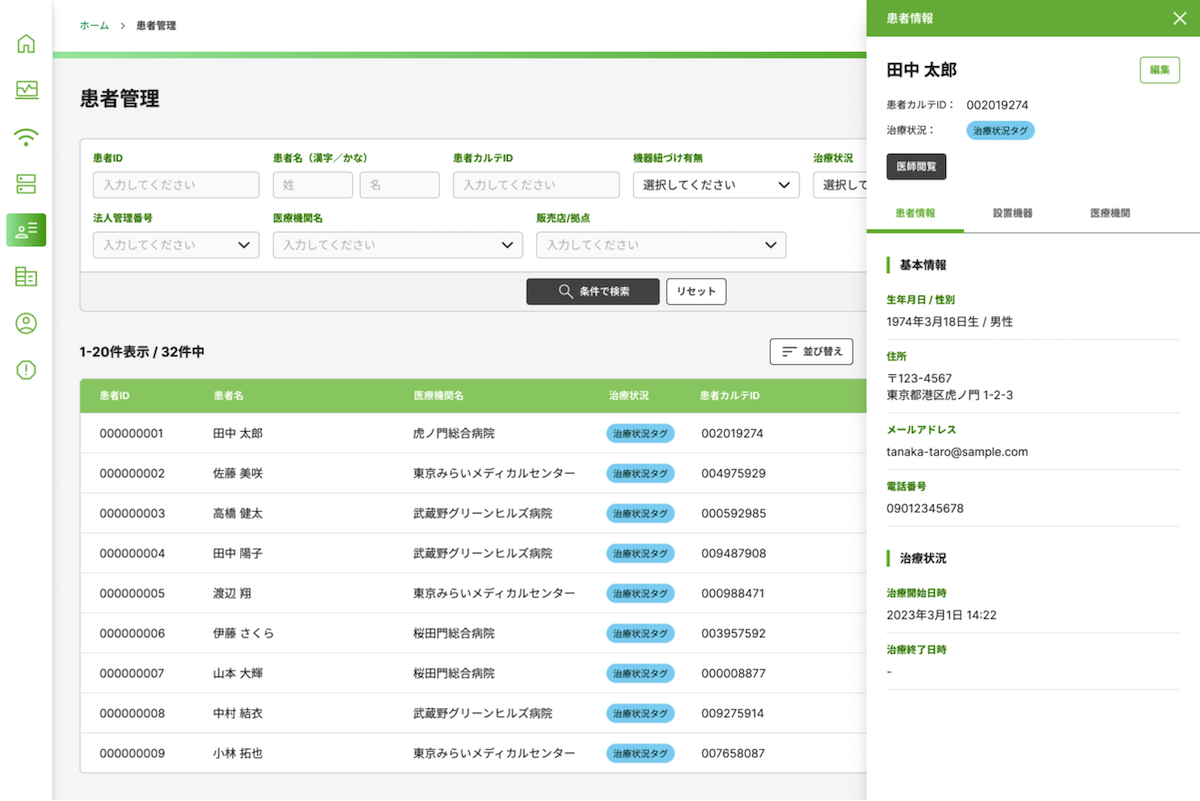This screenshot has width=1200, height=801.
Task: Click the ホーム breadcrumb link
Action: 94,25
